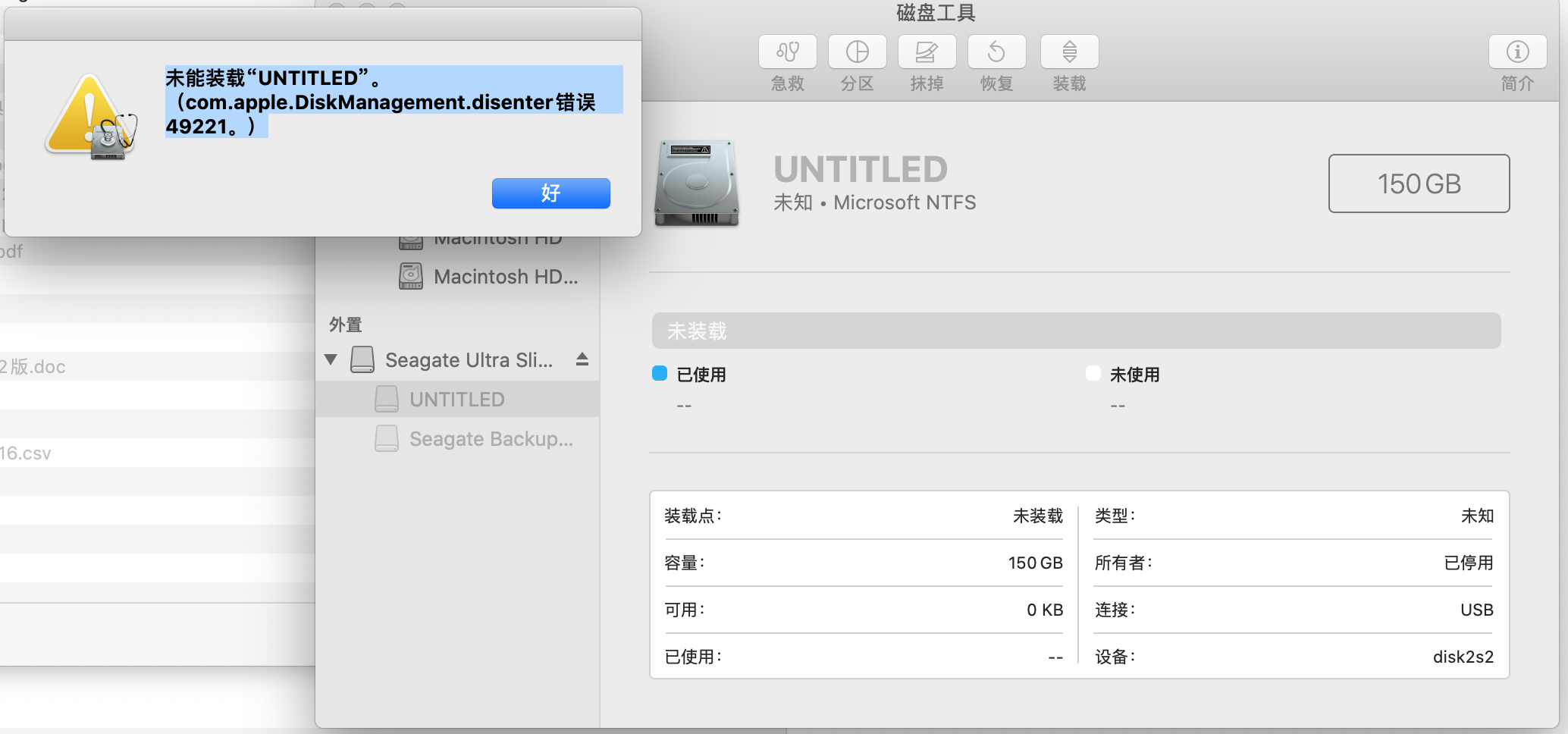1568x734 pixels.
Task: Click the blue 已使用 color swatch
Action: pos(660,373)
